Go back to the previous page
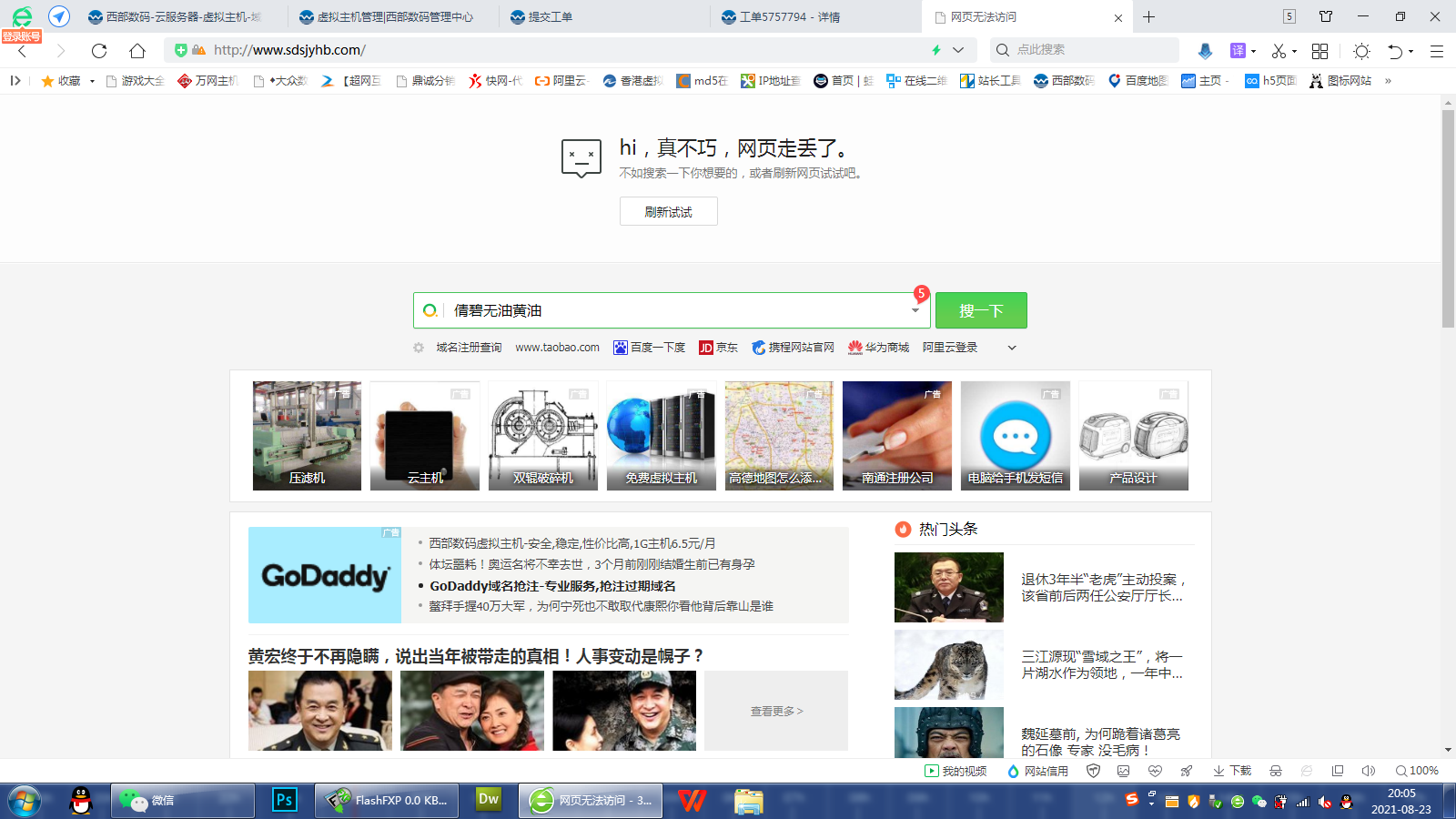Screen dimensions: 1456x819 pyautogui.click(x=23, y=51)
